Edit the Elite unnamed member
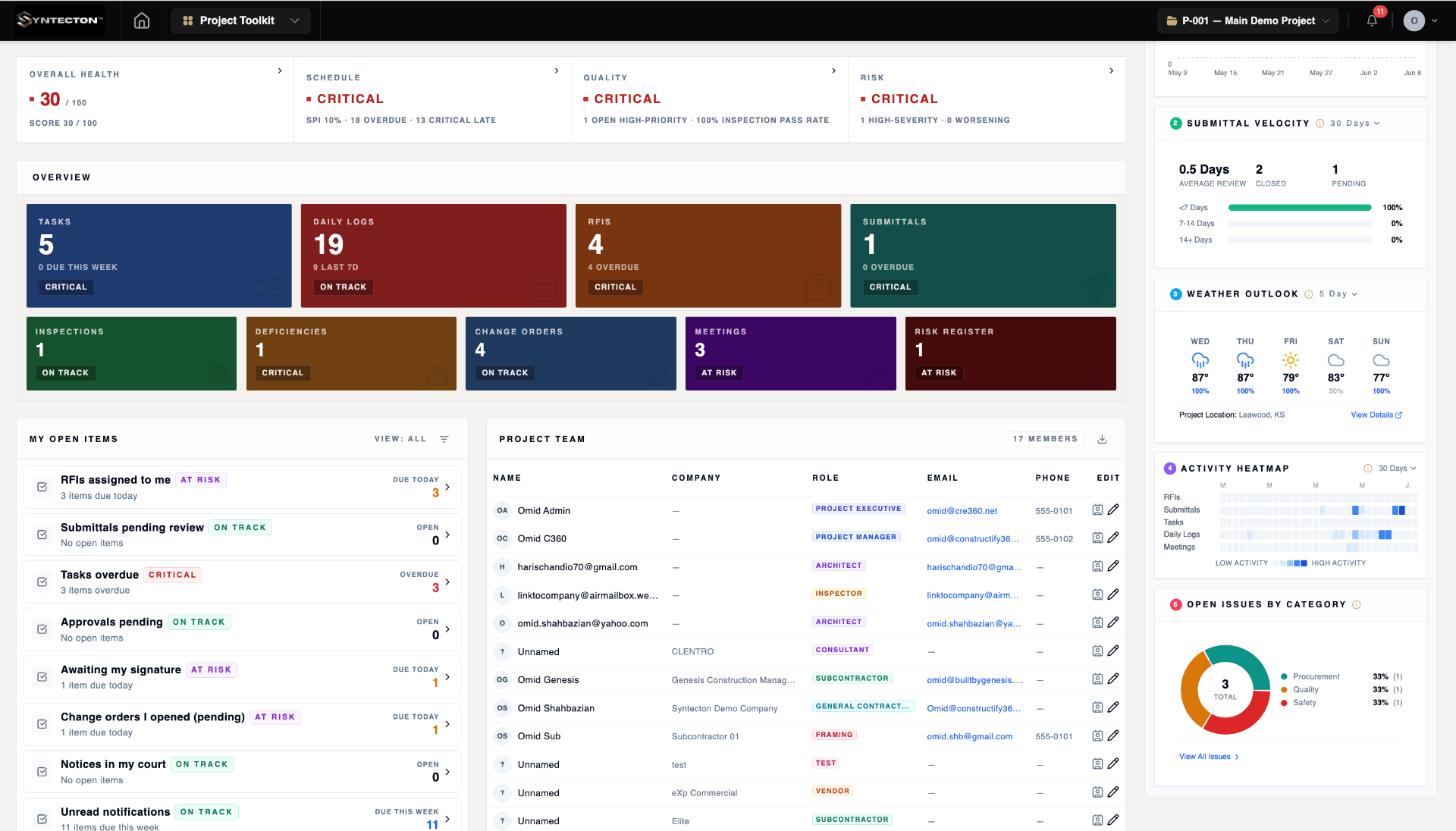The image size is (1456, 831). pos(1113,820)
